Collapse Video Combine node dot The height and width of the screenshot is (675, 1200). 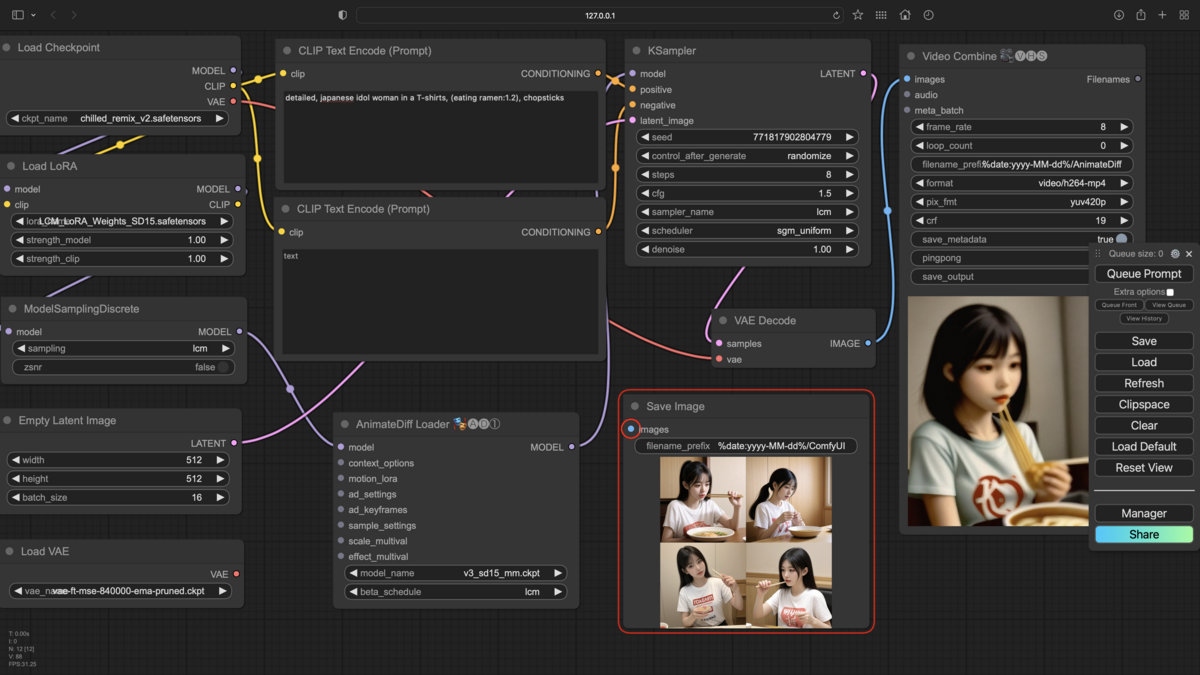point(911,56)
